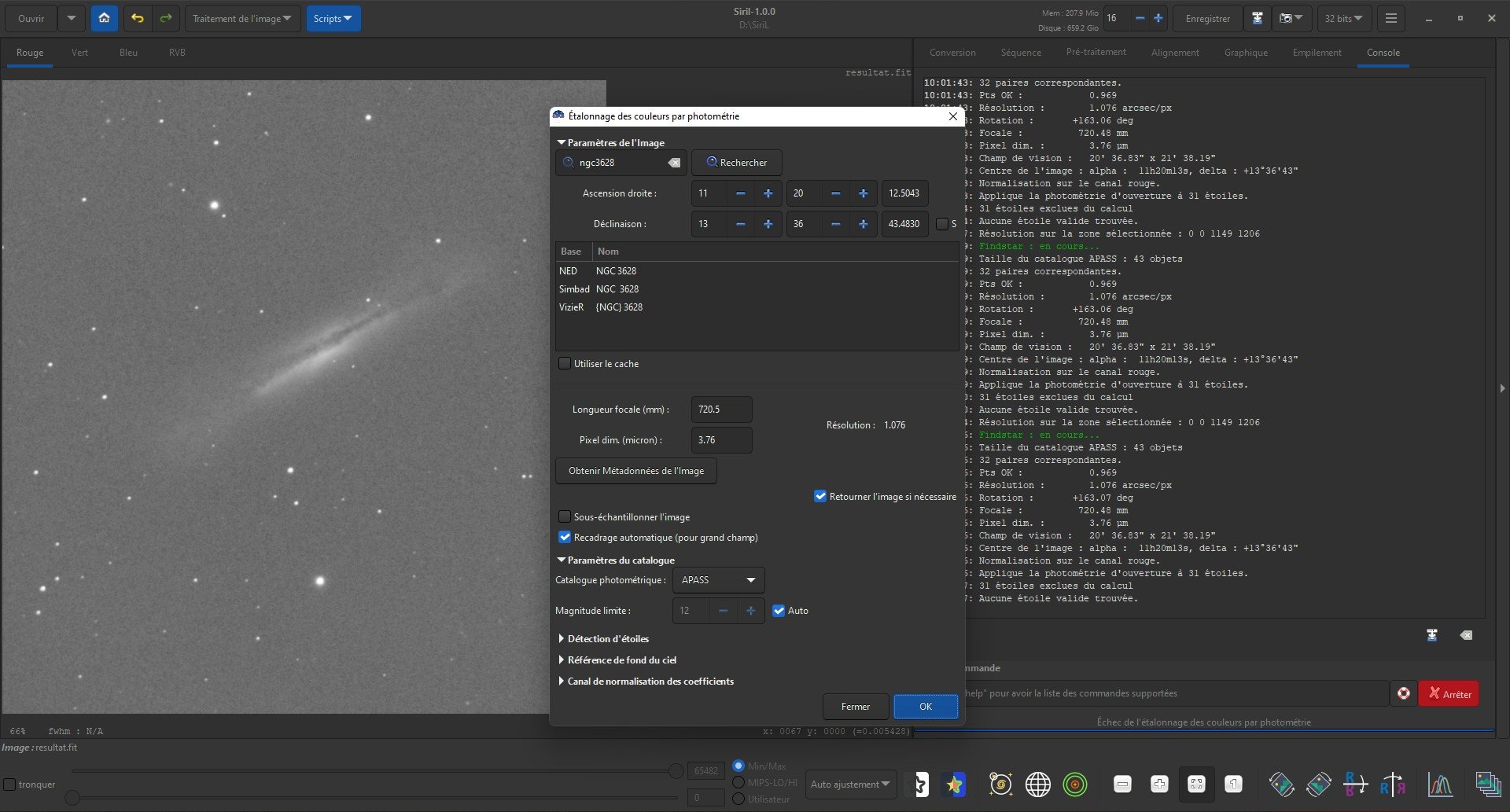The height and width of the screenshot is (812, 1510).
Task: Select the Simbad NGC 3628 result row
Action: [x=757, y=289]
